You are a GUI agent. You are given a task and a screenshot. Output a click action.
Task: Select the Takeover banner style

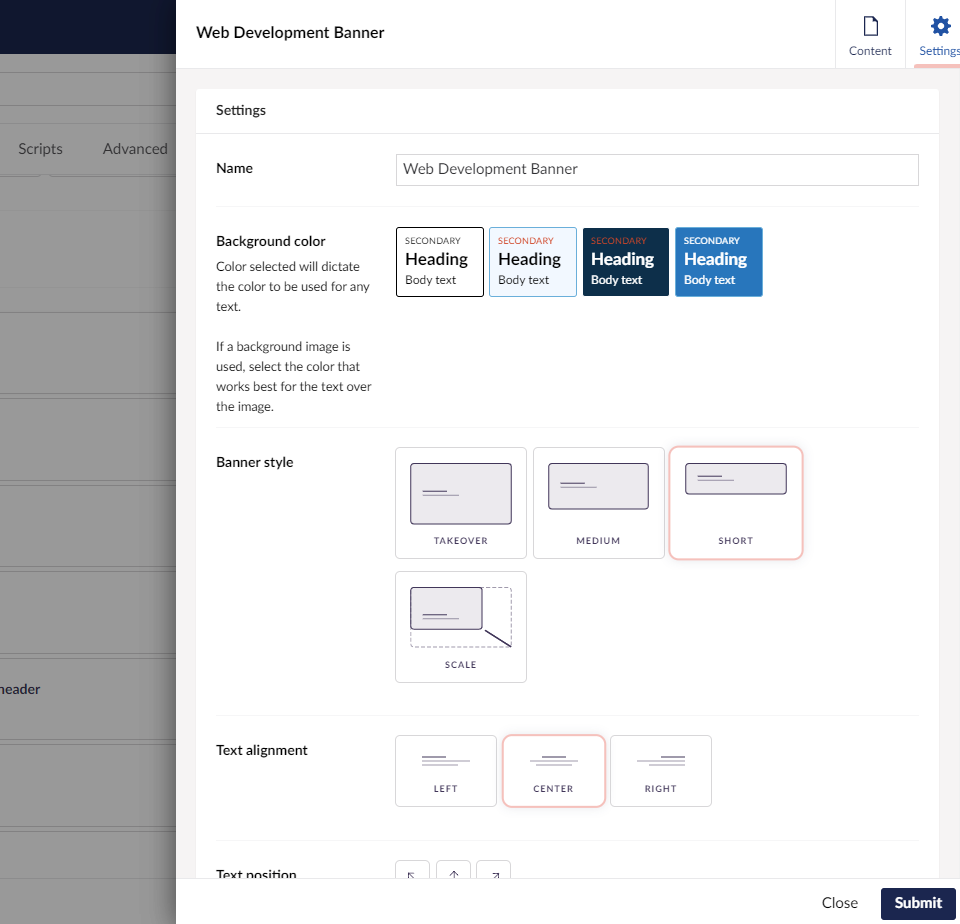460,502
